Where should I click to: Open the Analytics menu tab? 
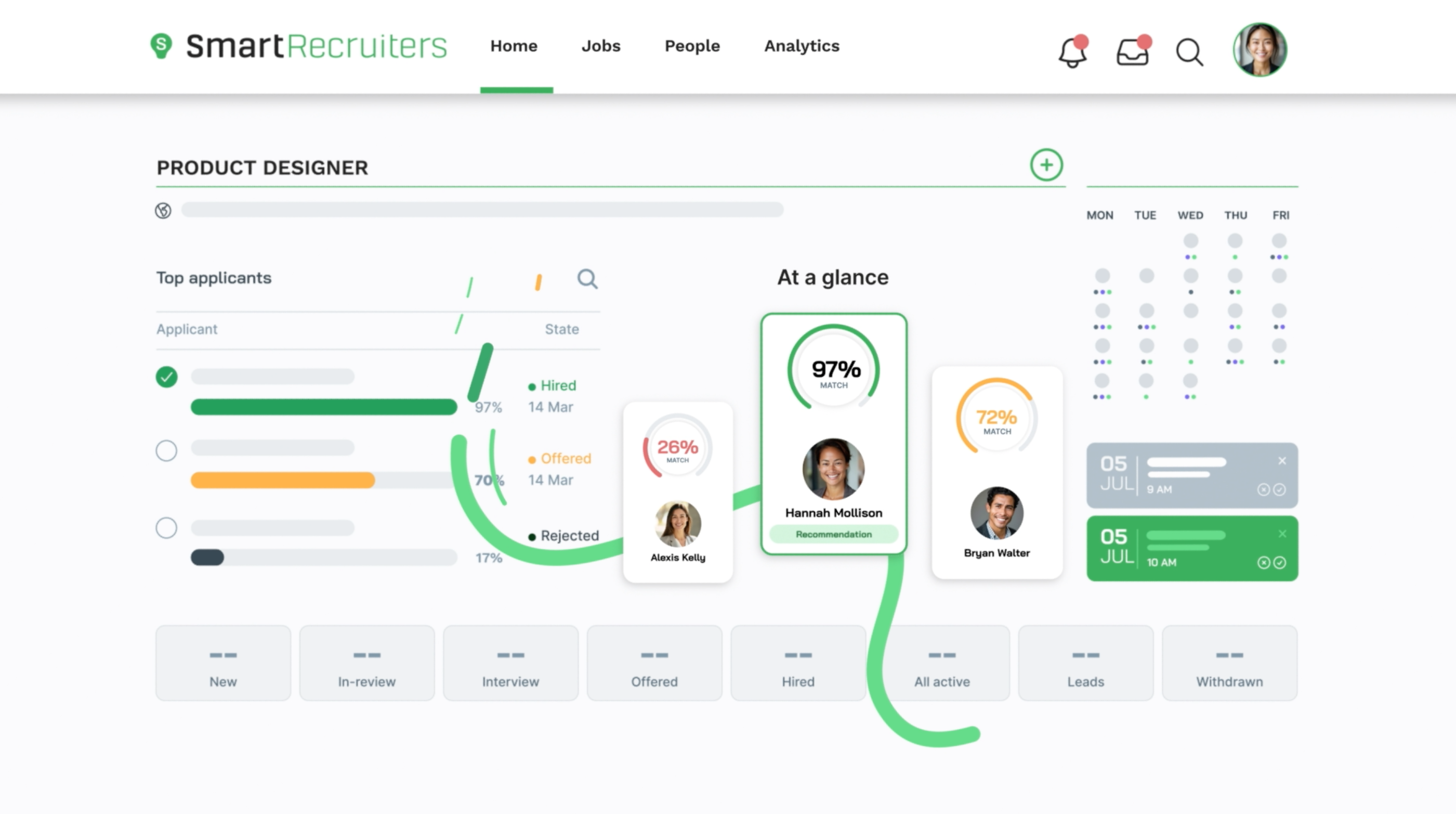pyautogui.click(x=801, y=45)
